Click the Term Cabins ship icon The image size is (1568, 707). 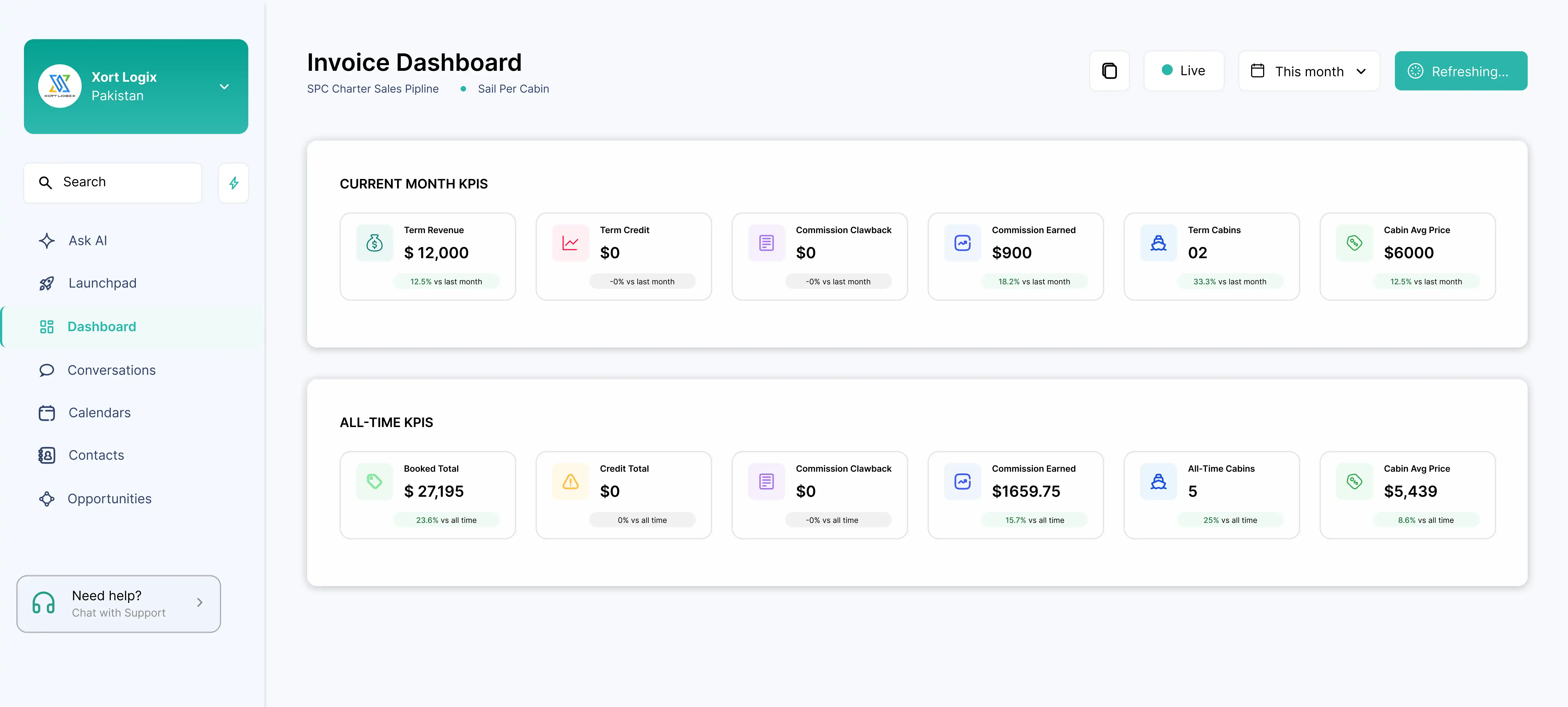pyautogui.click(x=1158, y=243)
